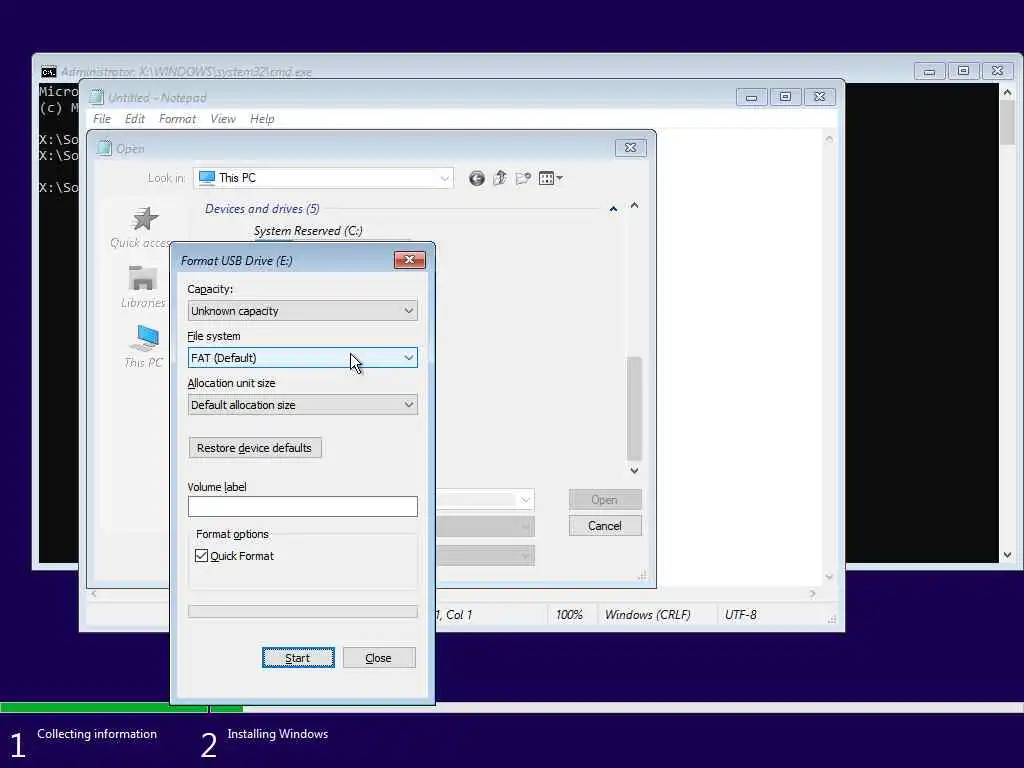The image size is (1024, 768).
Task: Click the Open dialog file list scrollbar thumb
Action: click(x=634, y=409)
